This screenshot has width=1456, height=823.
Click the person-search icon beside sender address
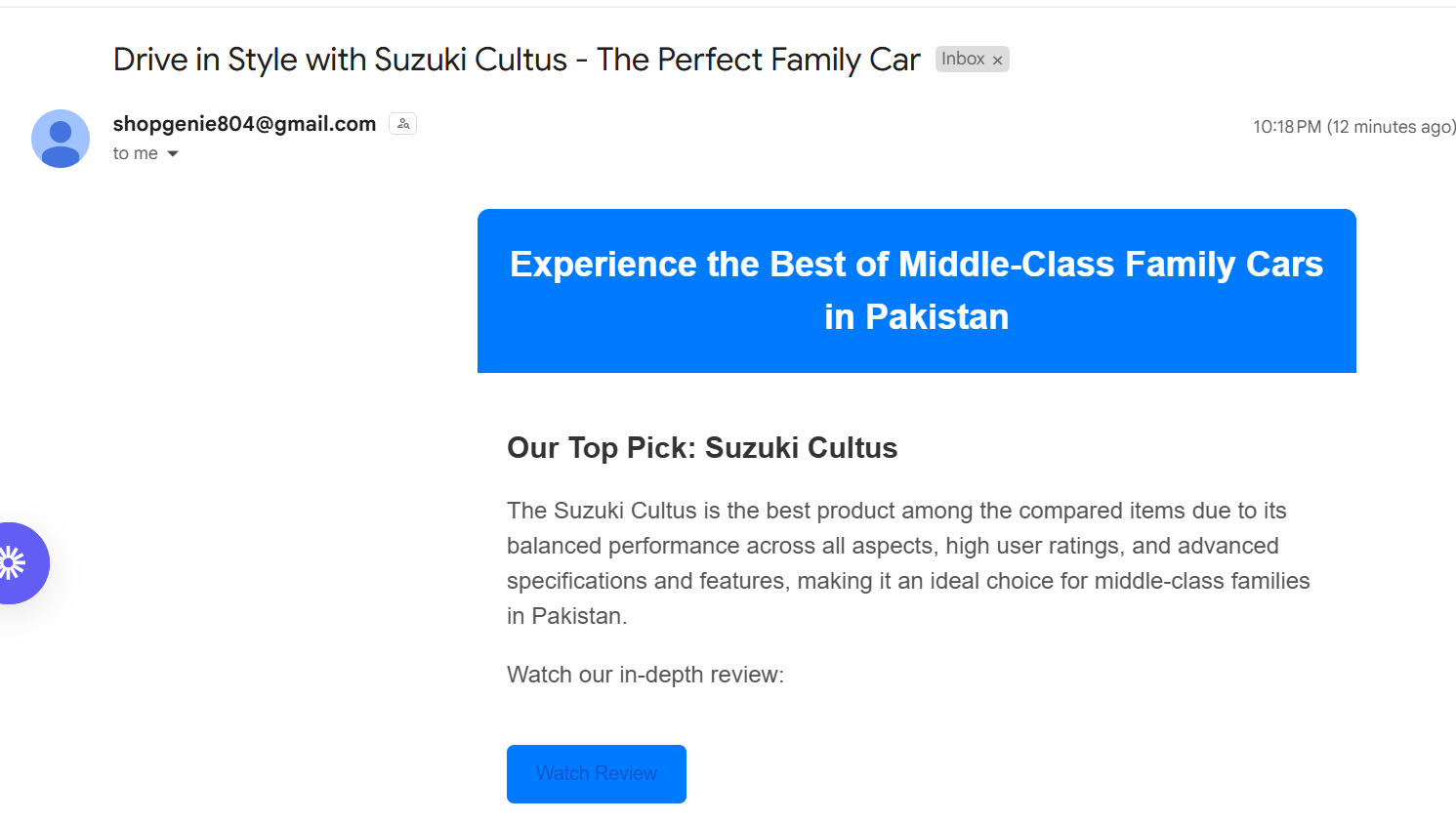click(x=402, y=124)
